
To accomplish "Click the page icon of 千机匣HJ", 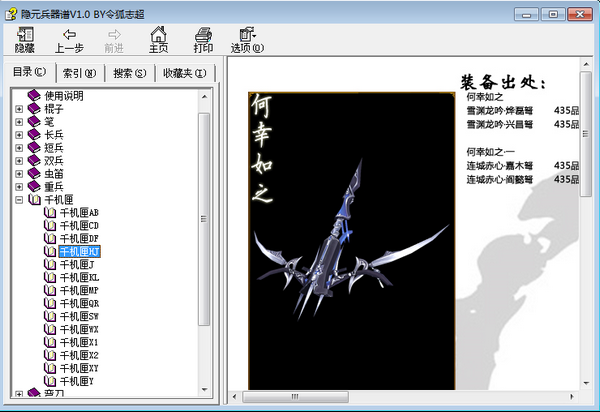I will (x=50, y=252).
